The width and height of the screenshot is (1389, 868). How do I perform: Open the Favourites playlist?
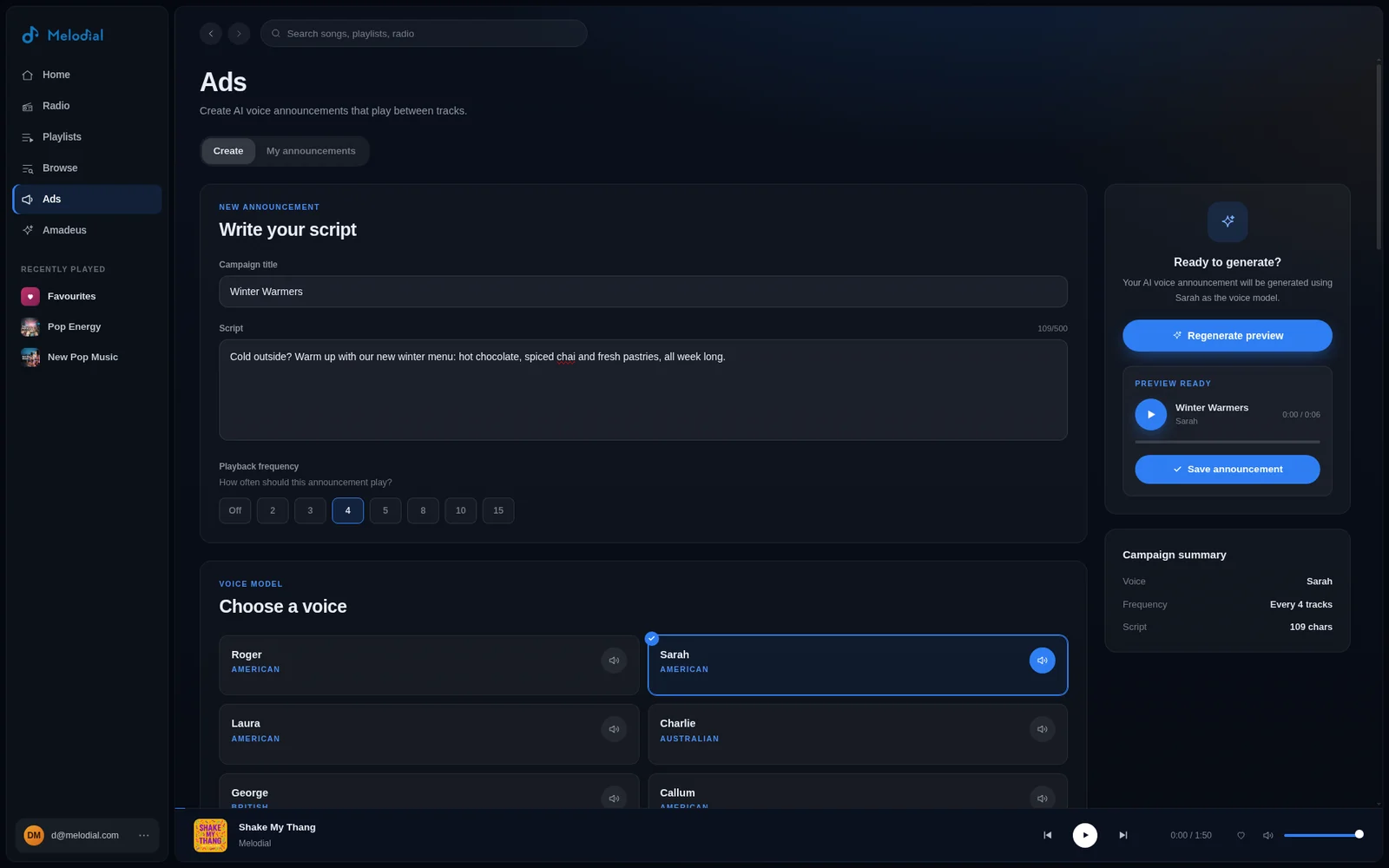tap(87, 297)
